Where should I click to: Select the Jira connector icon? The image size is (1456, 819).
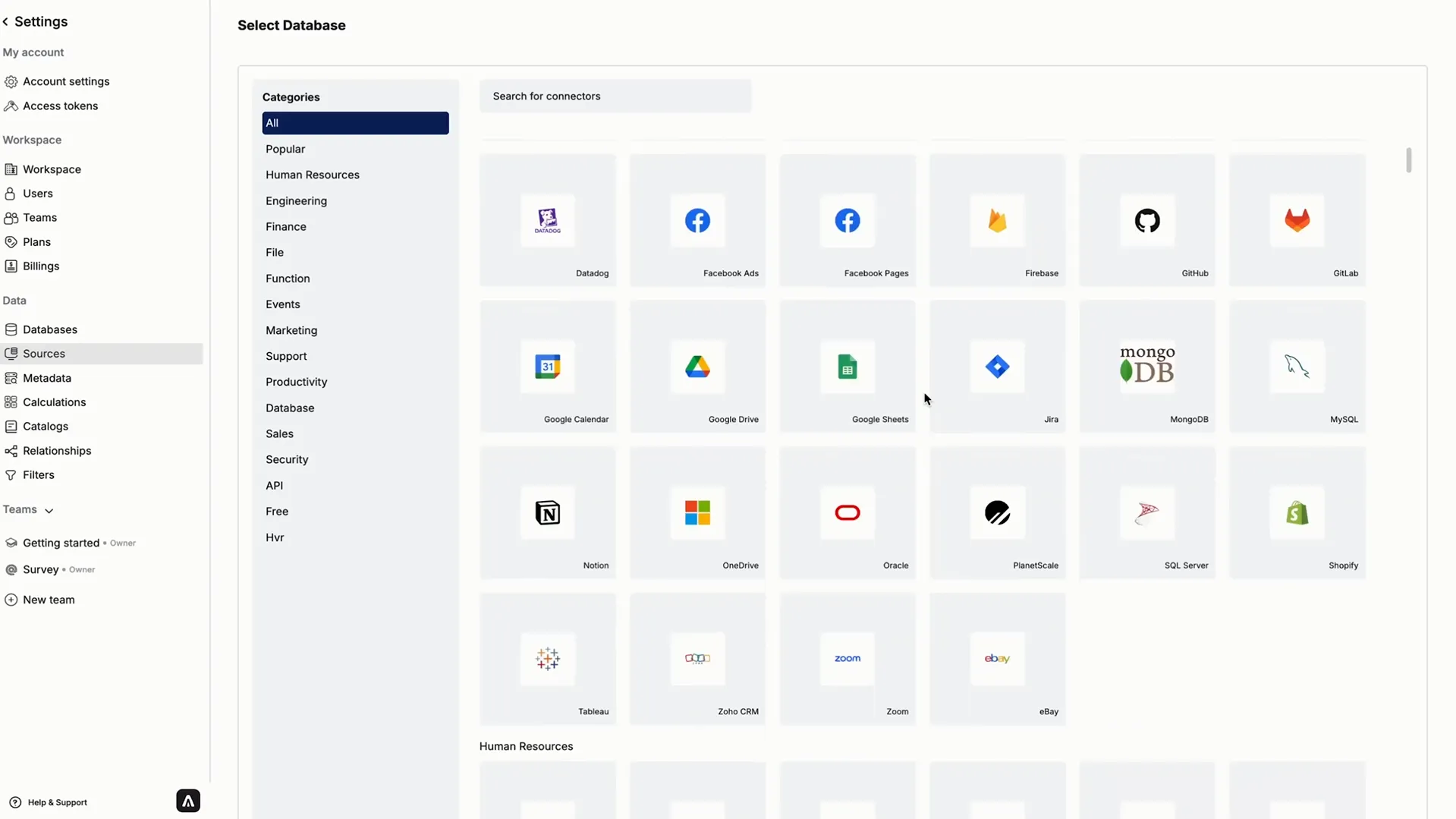pos(997,367)
